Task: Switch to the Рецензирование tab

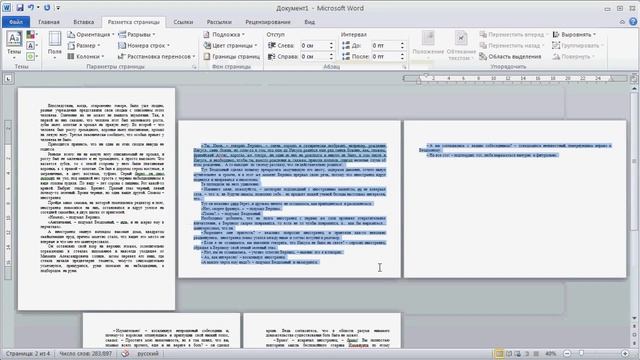Action: point(268,22)
